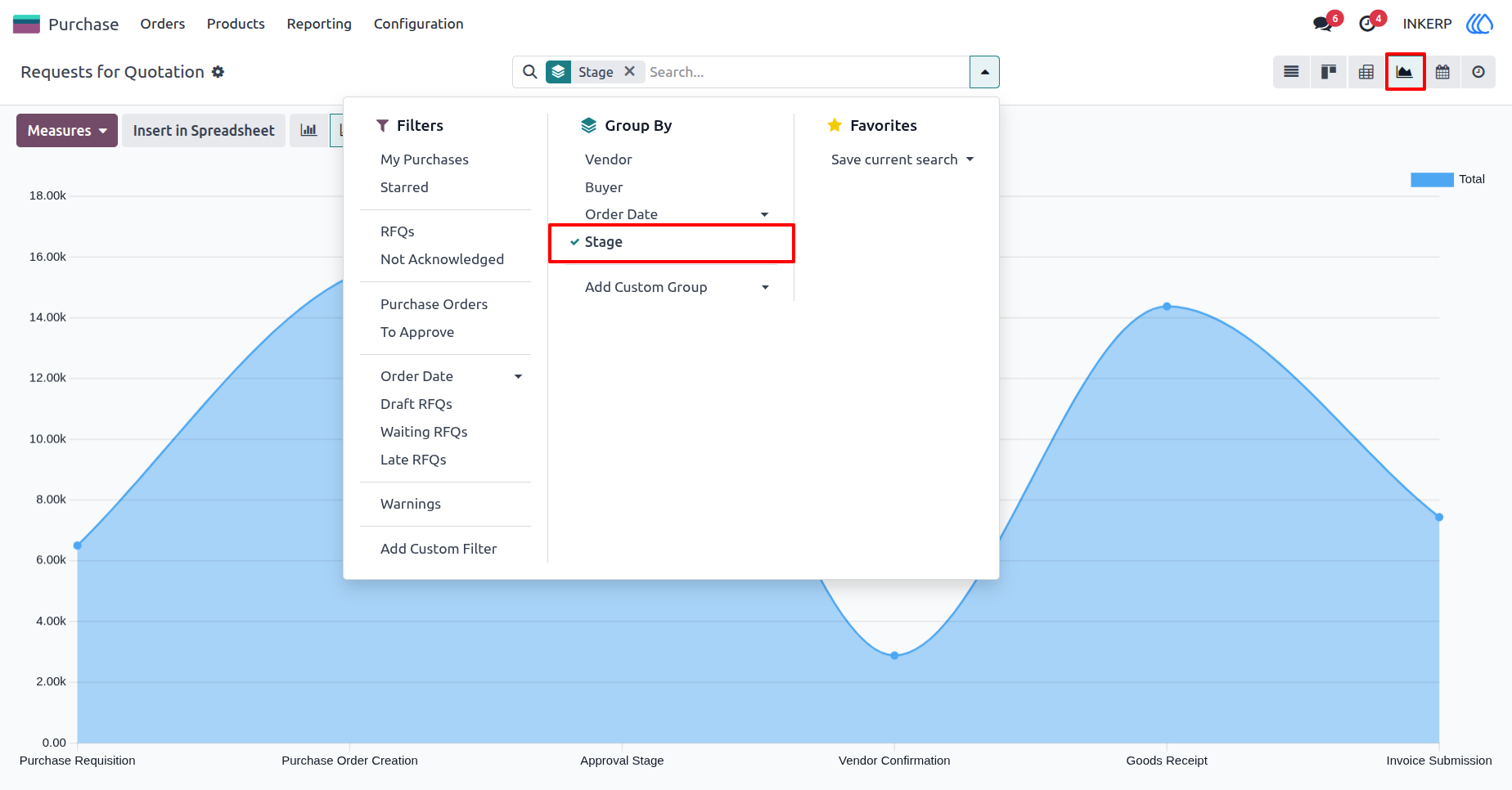Switch to the kanban view
Screen dimensions: 1512x790
[x=1329, y=72]
